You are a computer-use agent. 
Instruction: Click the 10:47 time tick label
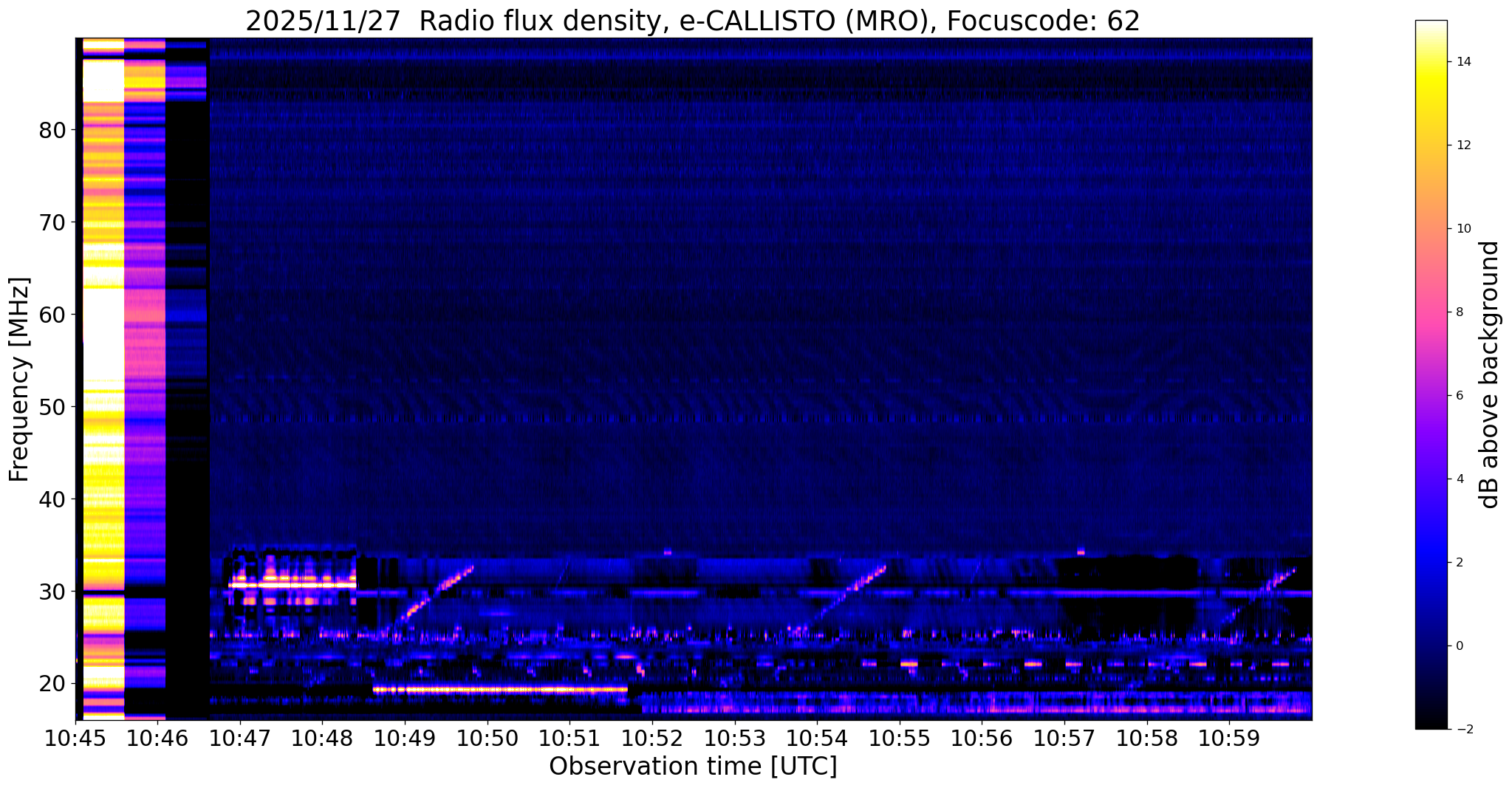click(241, 739)
